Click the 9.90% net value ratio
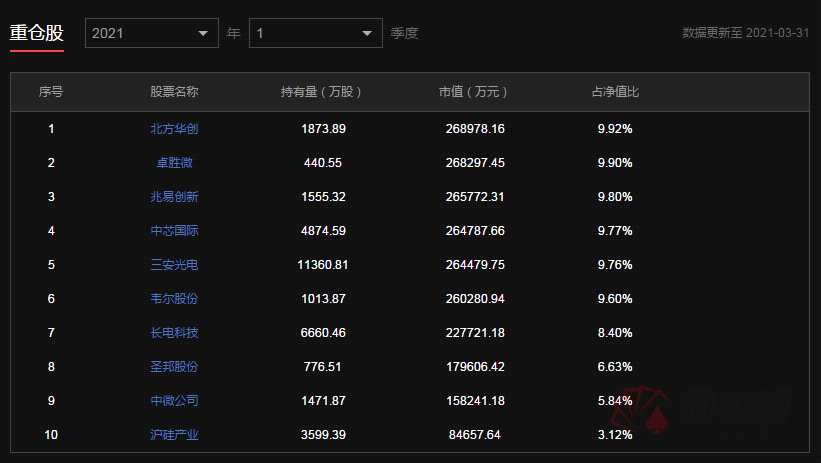Screen dimensions: 821x463 (x=615, y=163)
